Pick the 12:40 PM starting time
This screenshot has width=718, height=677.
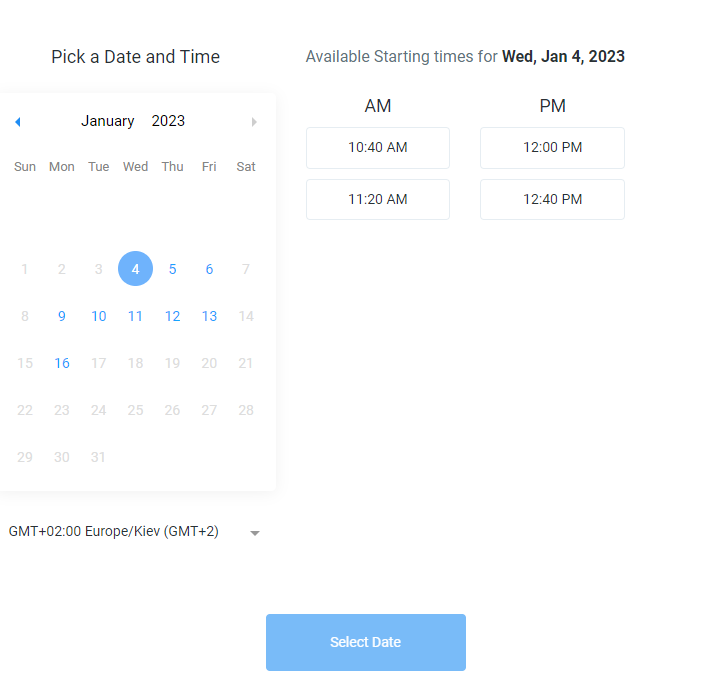click(x=552, y=200)
